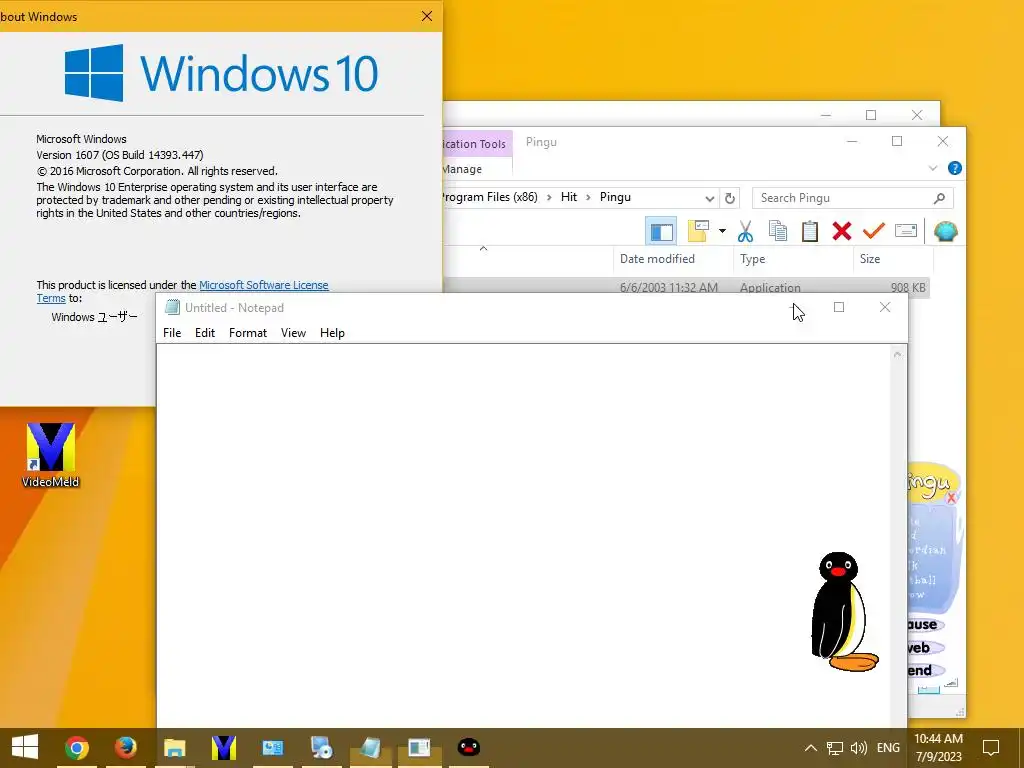Click the email envelope icon in Explorer toolbar
The image size is (1024, 768).
(x=906, y=231)
